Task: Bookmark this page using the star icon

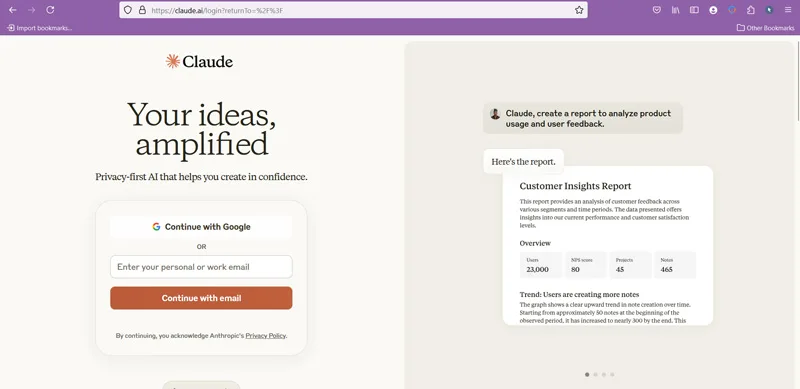Action: point(579,10)
